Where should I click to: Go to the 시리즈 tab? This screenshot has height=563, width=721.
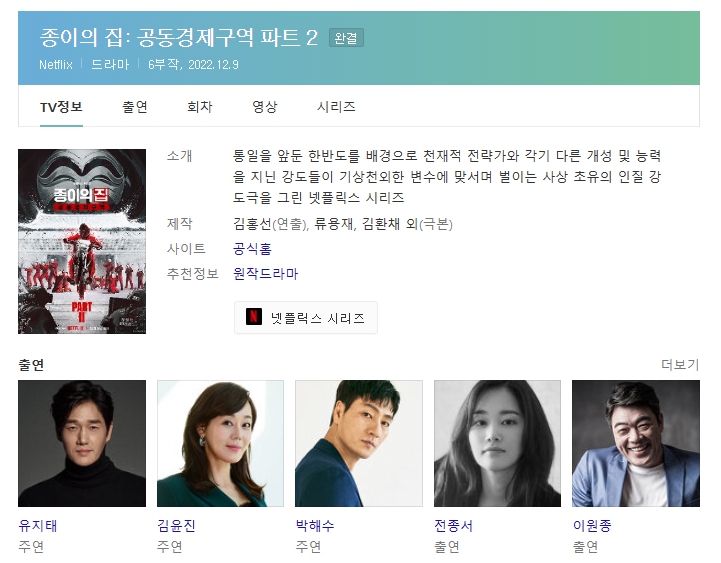336,107
